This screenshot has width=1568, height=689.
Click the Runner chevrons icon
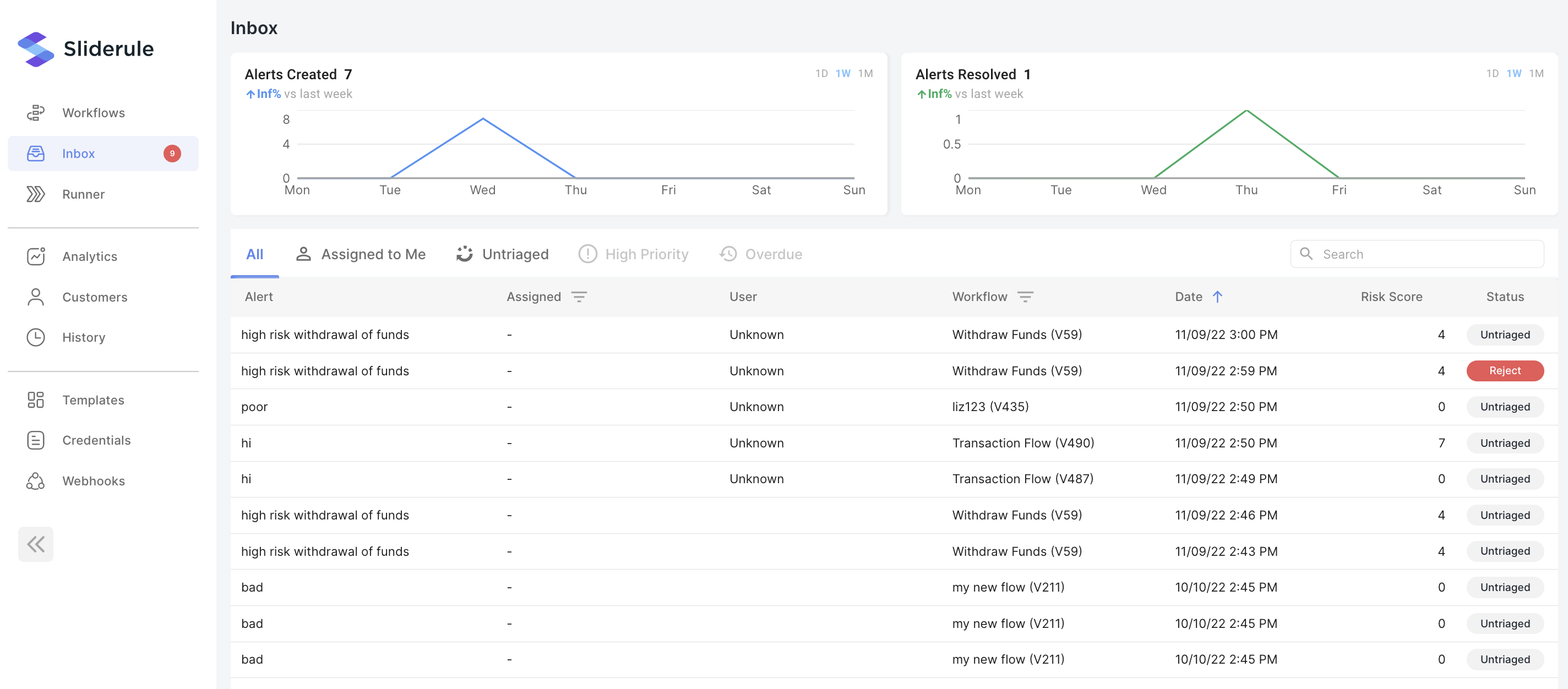[35, 194]
